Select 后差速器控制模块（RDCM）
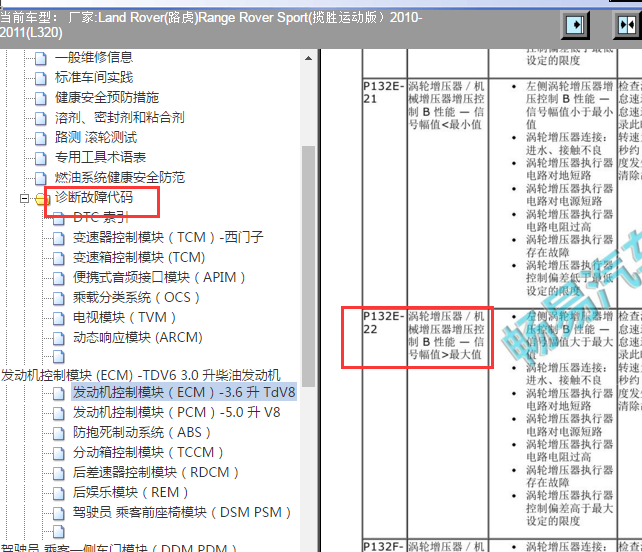The image size is (642, 552). 156,473
